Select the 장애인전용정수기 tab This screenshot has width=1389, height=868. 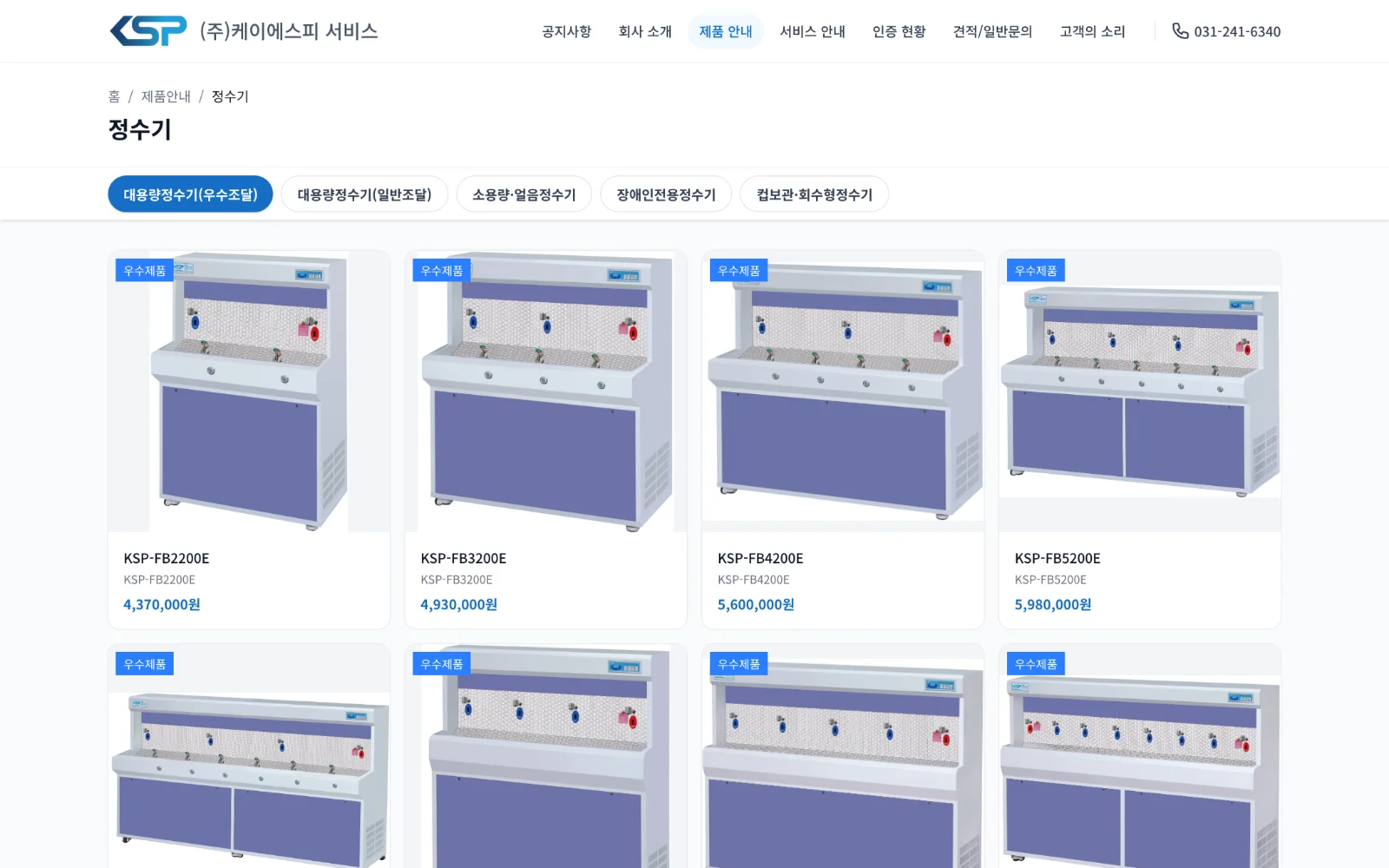click(x=666, y=194)
